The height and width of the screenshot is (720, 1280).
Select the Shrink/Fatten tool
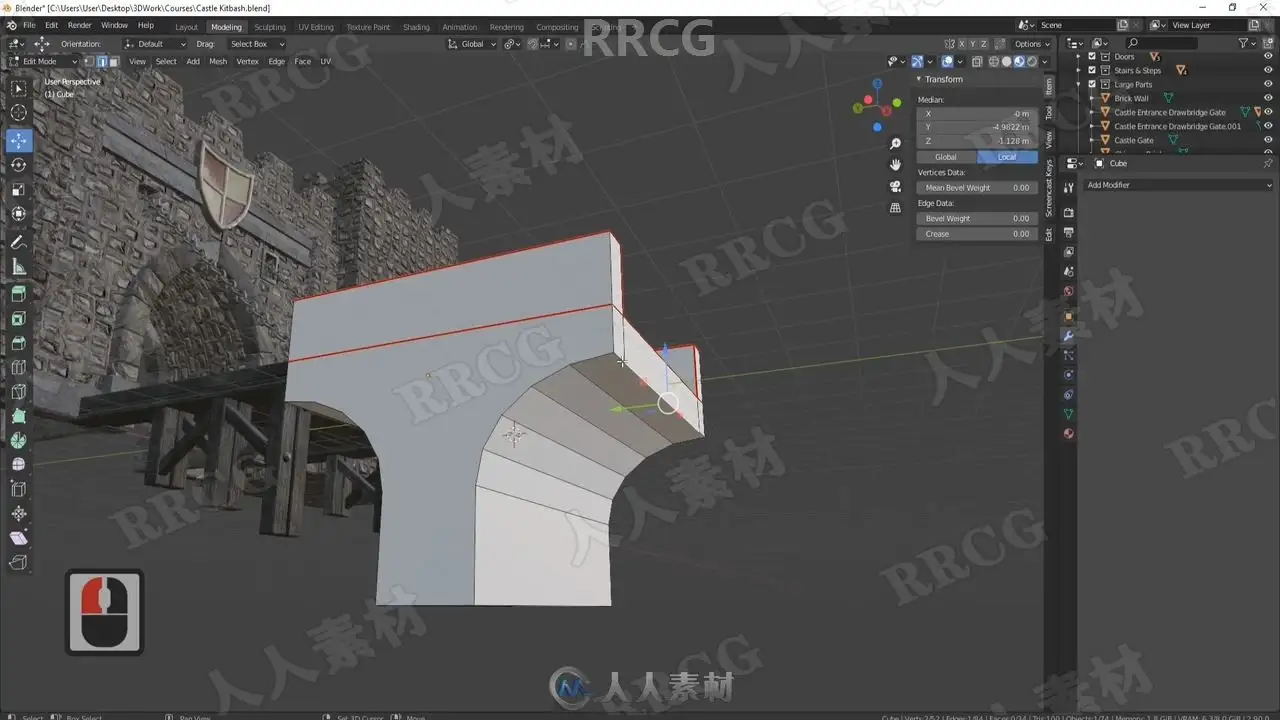[x=19, y=514]
